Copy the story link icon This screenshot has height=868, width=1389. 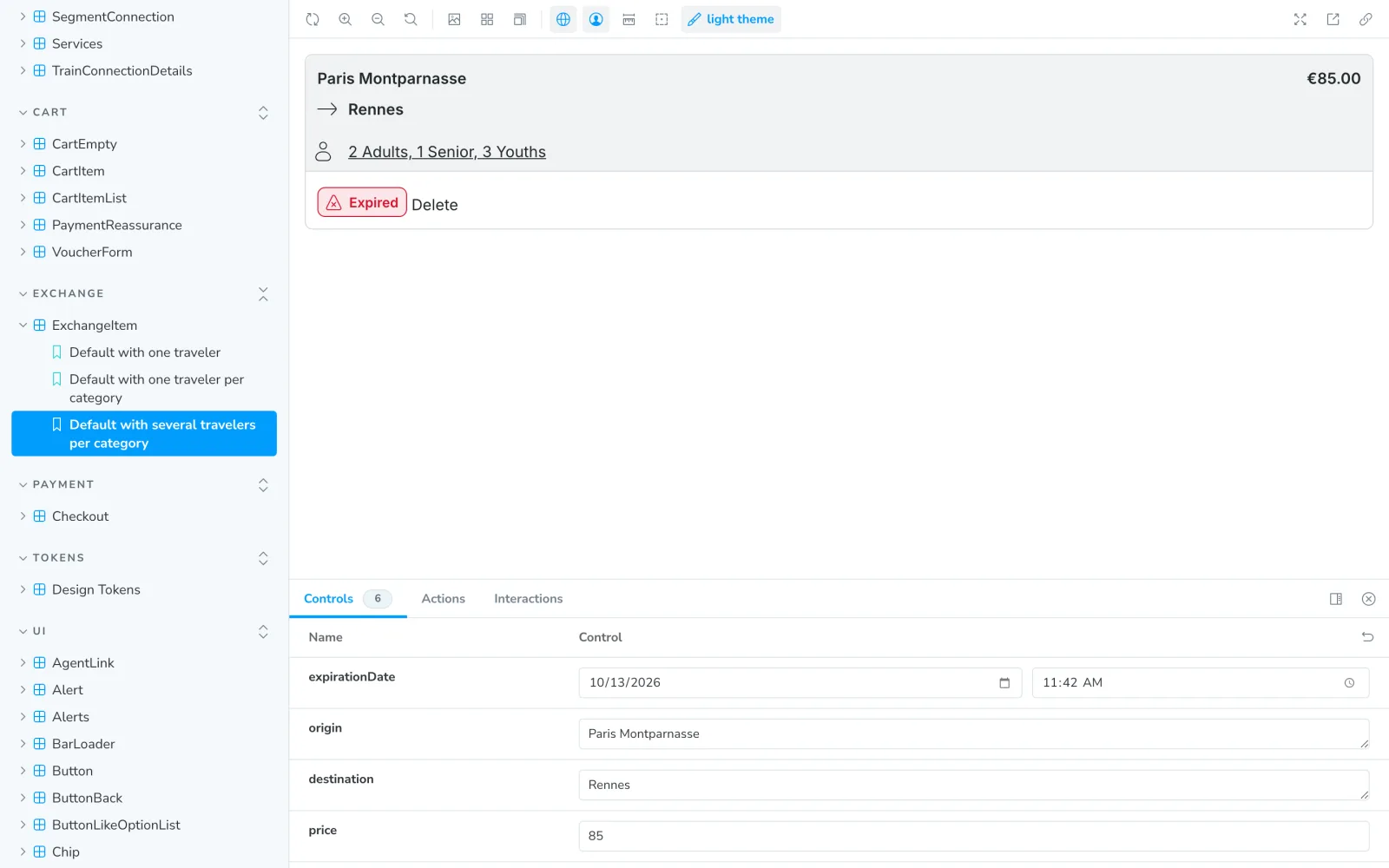pos(1366,19)
